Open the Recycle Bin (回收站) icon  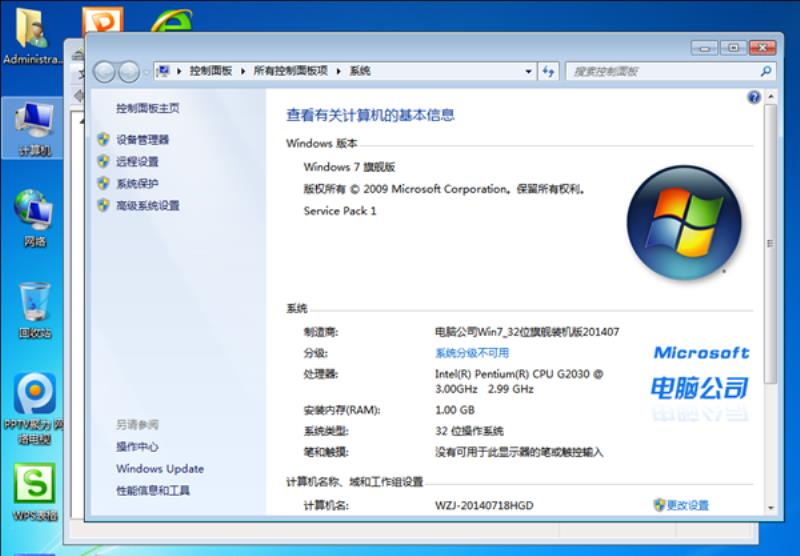(35, 310)
